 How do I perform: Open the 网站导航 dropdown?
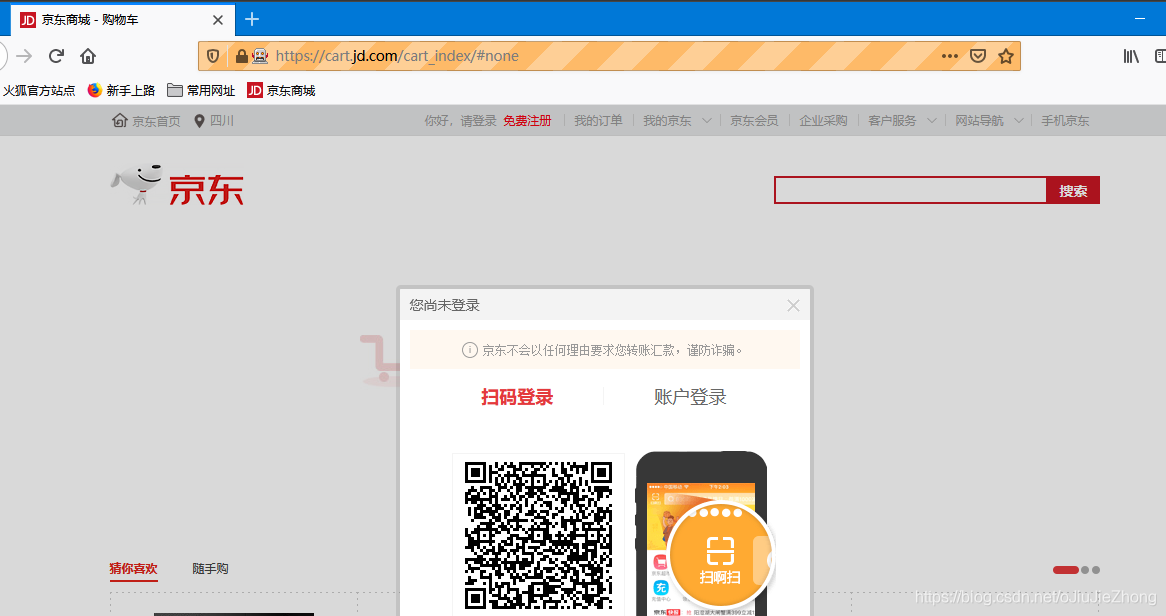tap(982, 120)
